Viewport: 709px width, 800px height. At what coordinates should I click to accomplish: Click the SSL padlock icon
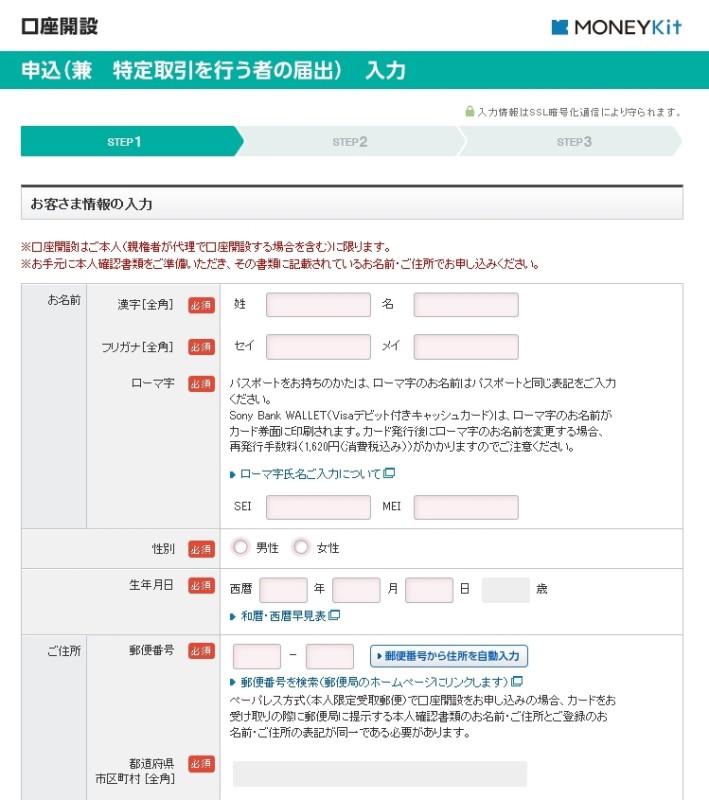pyautogui.click(x=470, y=111)
